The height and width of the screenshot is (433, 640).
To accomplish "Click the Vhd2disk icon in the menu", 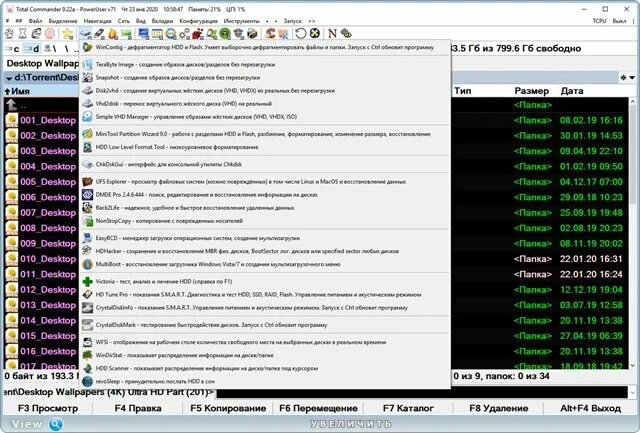I will (x=87, y=104).
